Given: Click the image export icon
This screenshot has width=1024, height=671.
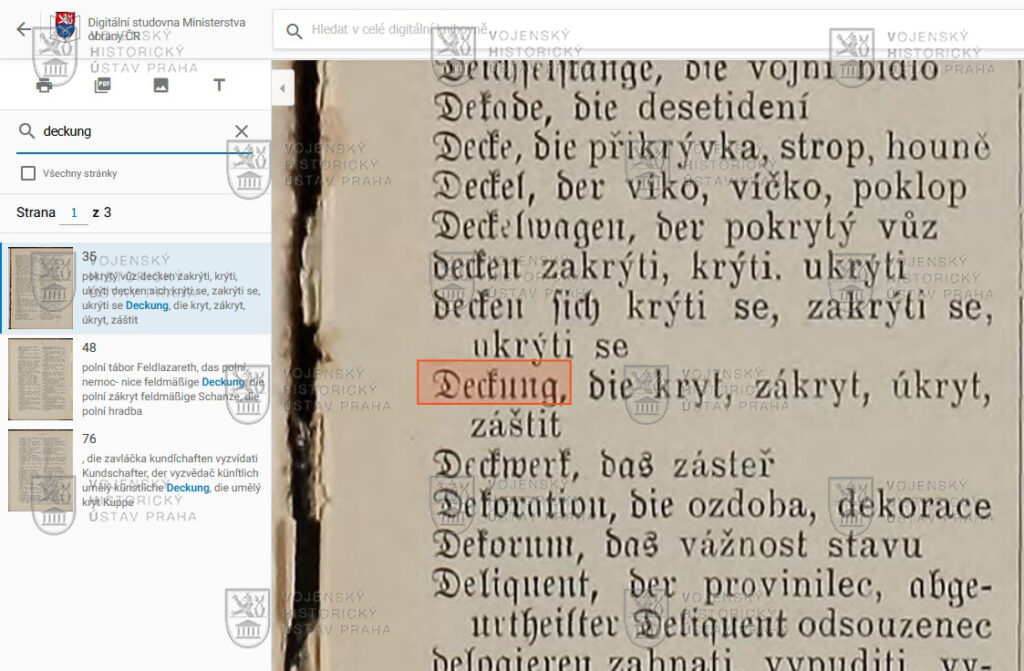Looking at the screenshot, I should [160, 86].
